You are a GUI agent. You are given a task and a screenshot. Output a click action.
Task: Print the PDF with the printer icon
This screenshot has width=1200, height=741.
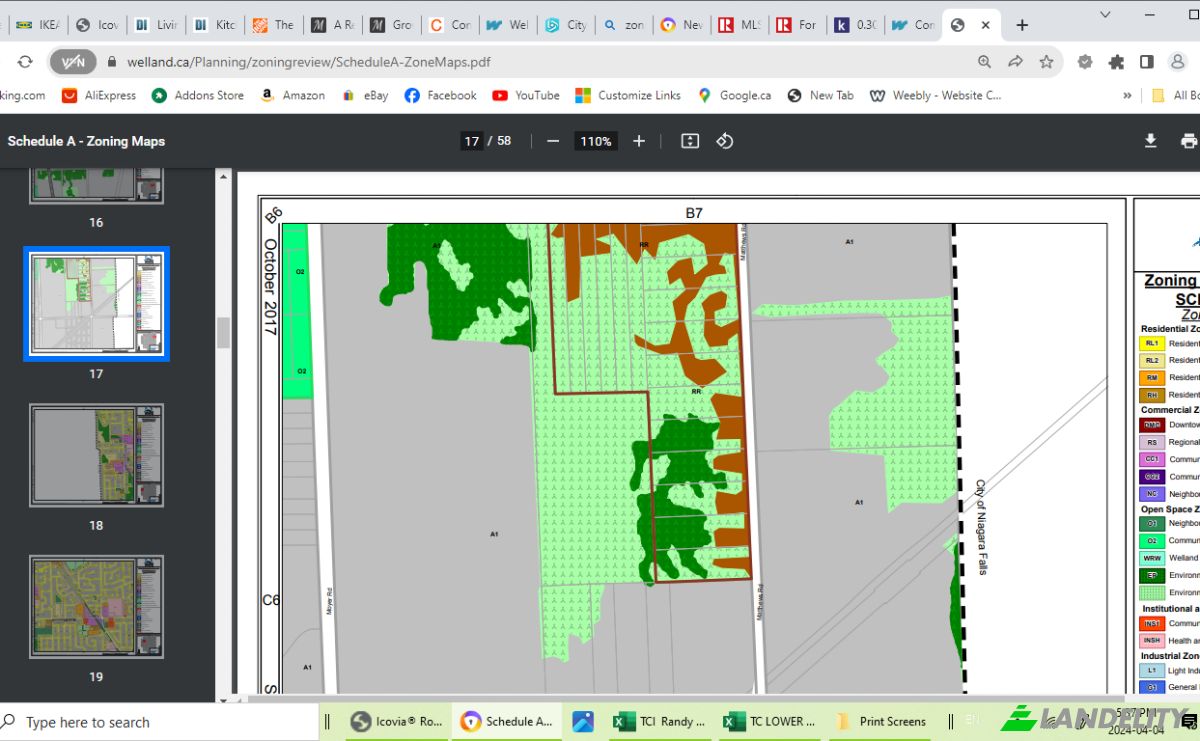(x=1189, y=141)
